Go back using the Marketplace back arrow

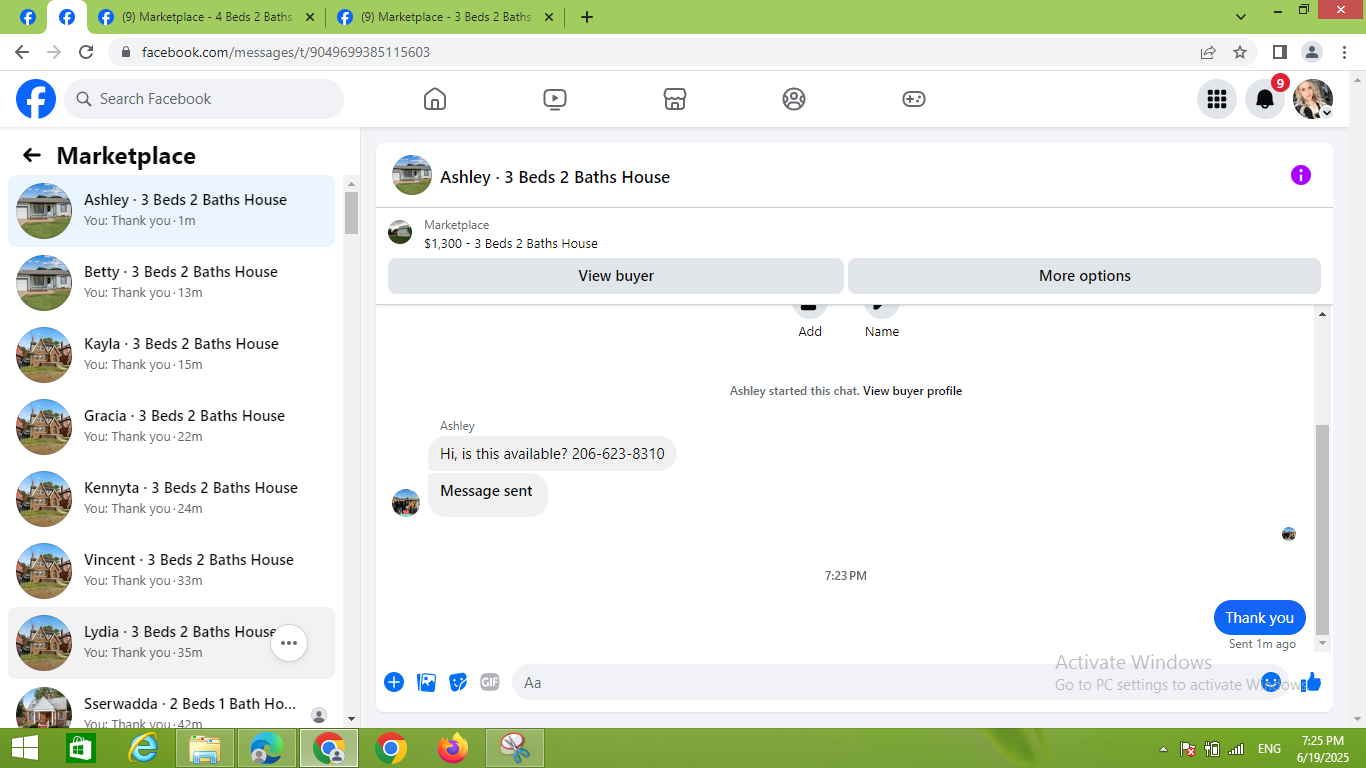pyautogui.click(x=32, y=155)
